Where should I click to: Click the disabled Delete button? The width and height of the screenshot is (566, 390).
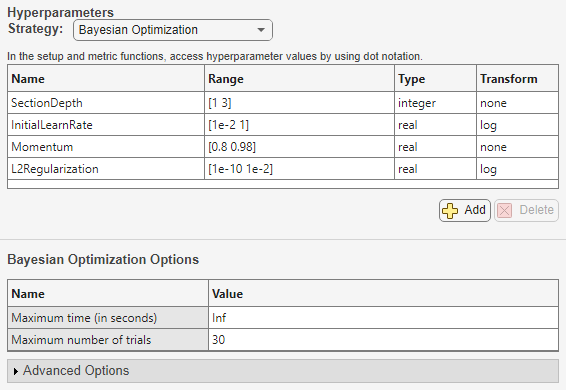[x=526, y=210]
